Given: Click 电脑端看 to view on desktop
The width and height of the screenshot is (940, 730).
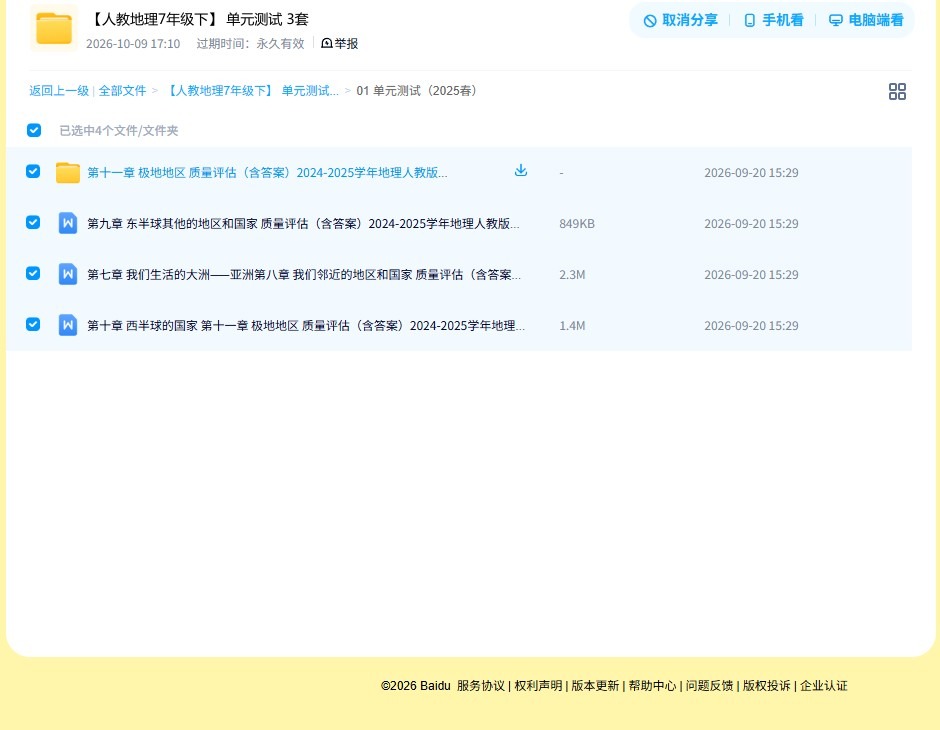Looking at the screenshot, I should point(866,20).
